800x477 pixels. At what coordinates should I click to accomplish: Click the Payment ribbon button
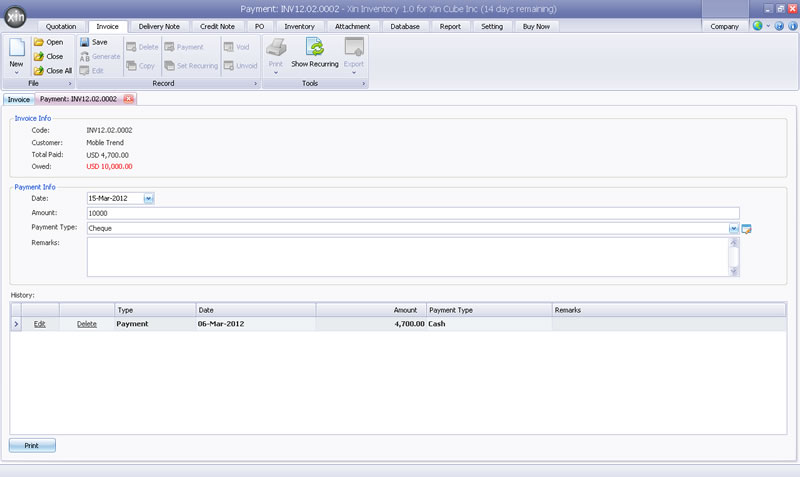[184, 47]
